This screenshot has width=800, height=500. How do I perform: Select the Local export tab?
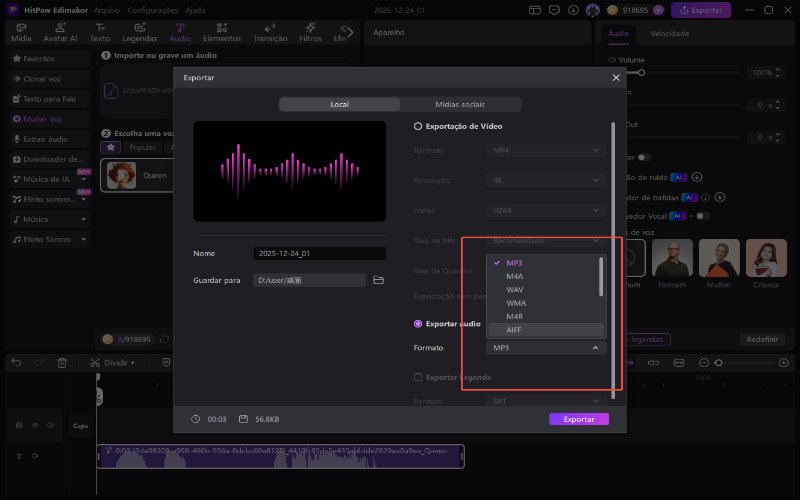coord(339,104)
